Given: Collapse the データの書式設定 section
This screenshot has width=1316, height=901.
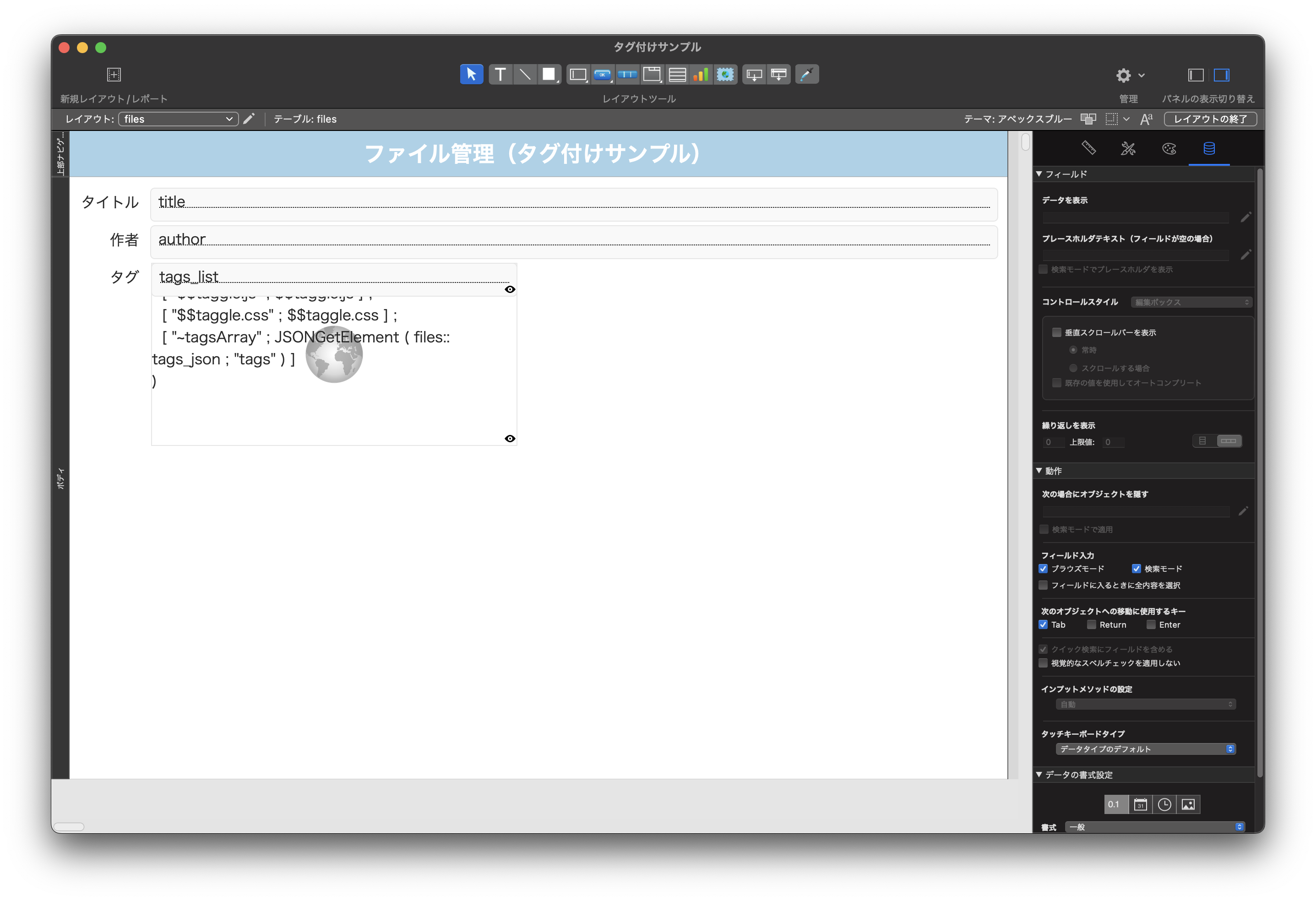Looking at the screenshot, I should [x=1039, y=774].
